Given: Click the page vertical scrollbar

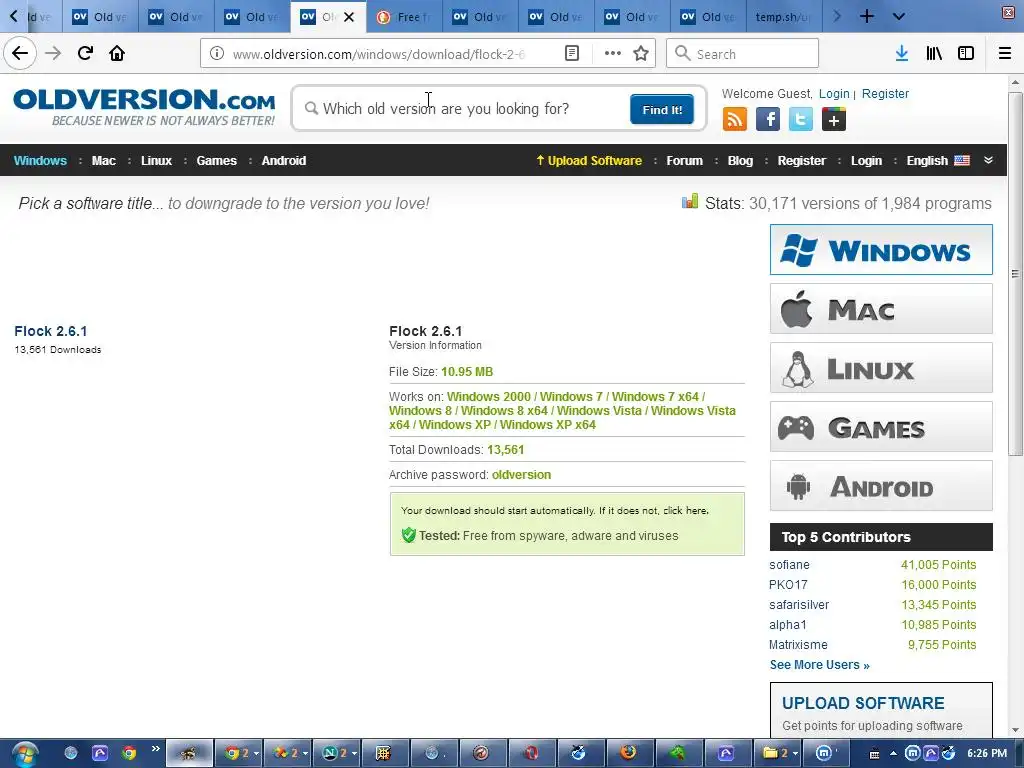Looking at the screenshot, I should click(1015, 273).
